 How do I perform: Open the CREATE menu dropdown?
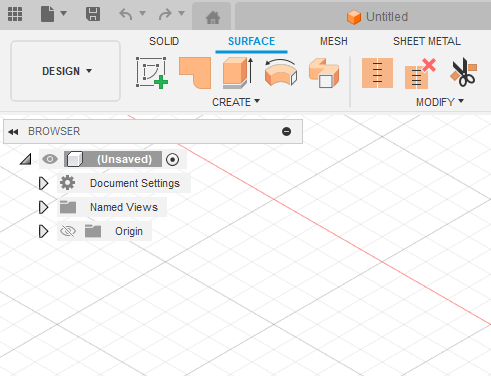tap(236, 102)
